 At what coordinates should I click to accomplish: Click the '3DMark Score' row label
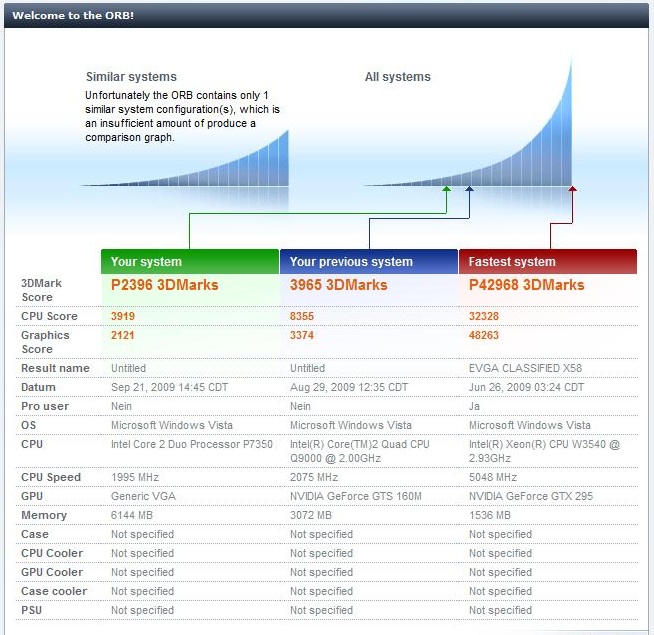[41, 290]
